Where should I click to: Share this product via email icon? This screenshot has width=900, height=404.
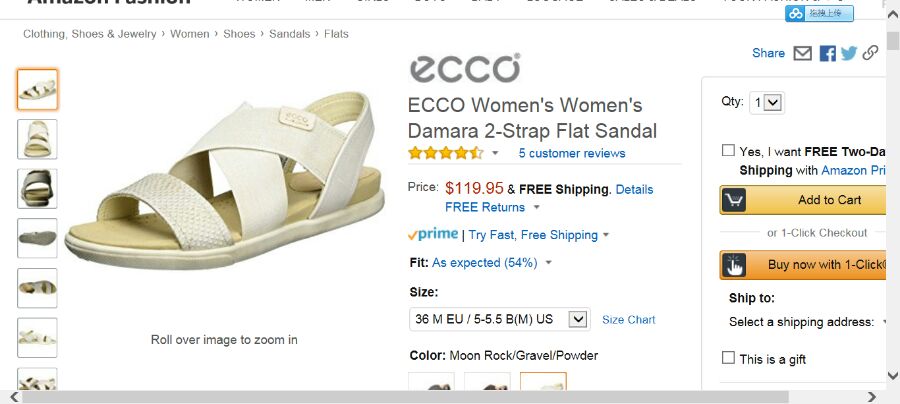tap(802, 53)
